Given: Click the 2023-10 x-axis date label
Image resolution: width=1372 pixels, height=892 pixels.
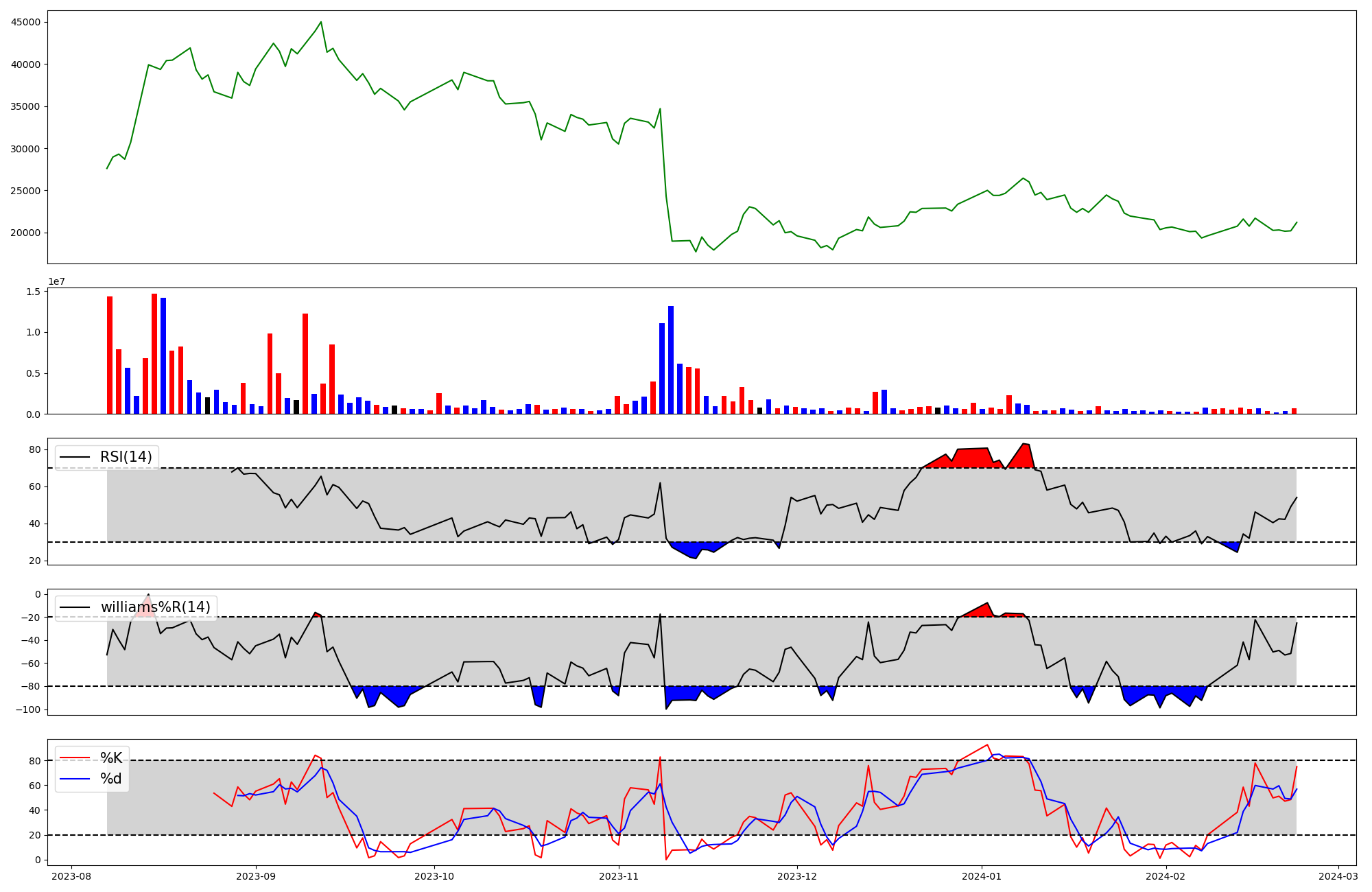Looking at the screenshot, I should (434, 876).
